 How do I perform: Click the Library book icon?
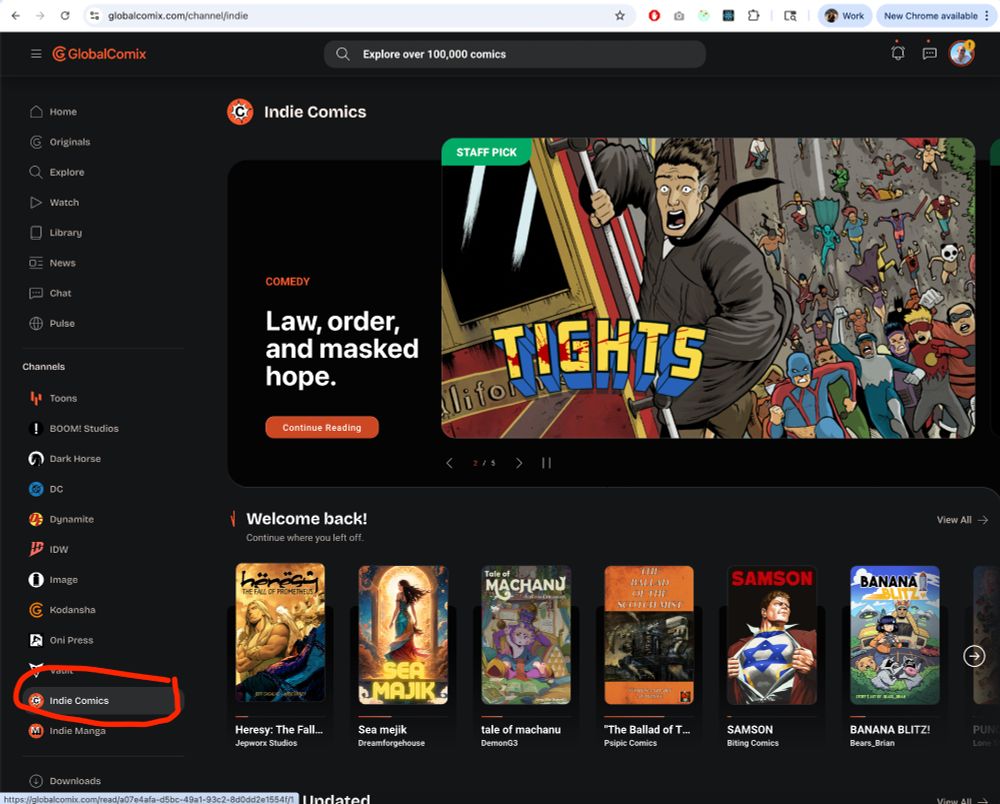(x=36, y=233)
